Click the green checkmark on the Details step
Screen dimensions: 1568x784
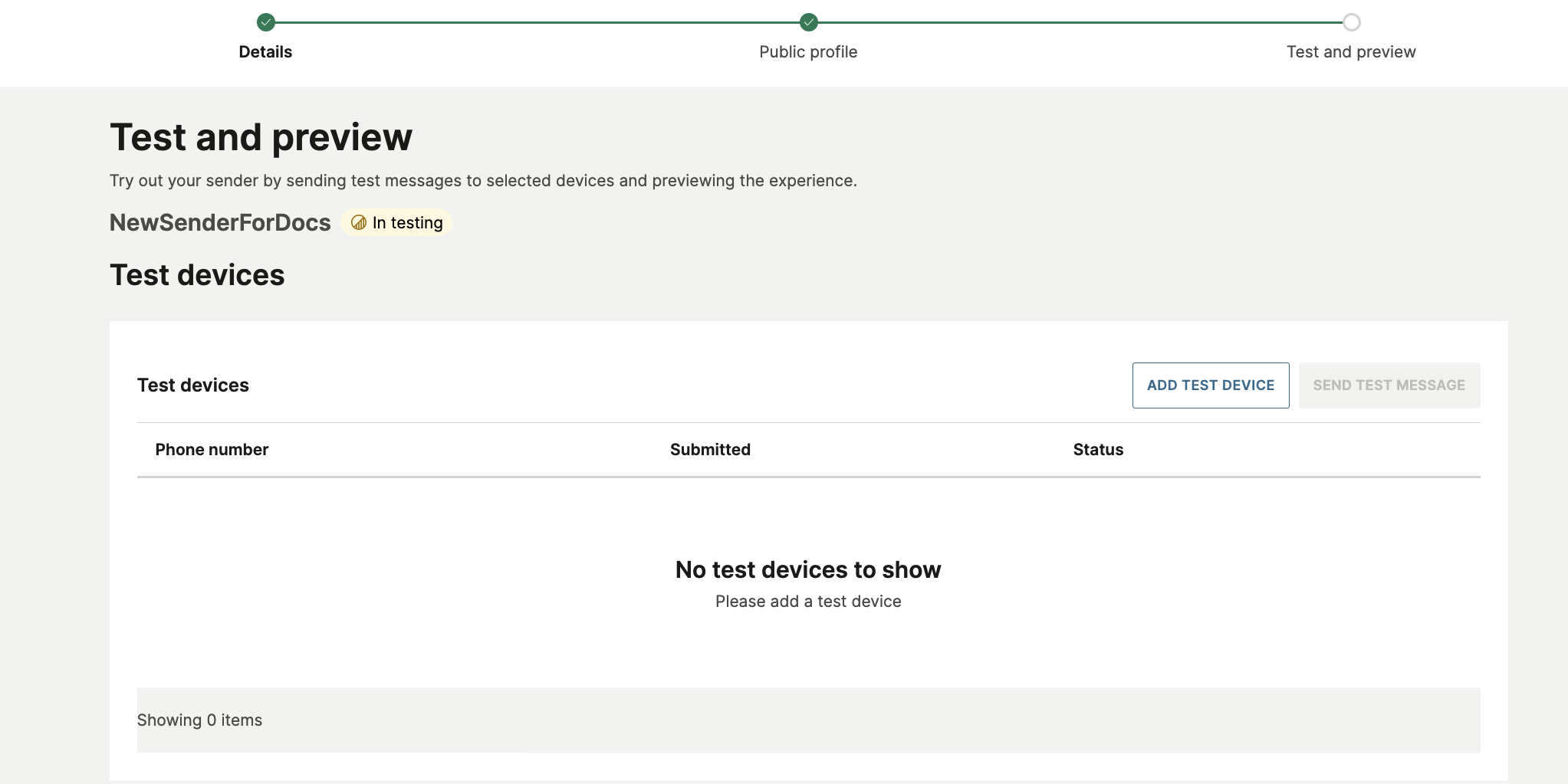(265, 22)
